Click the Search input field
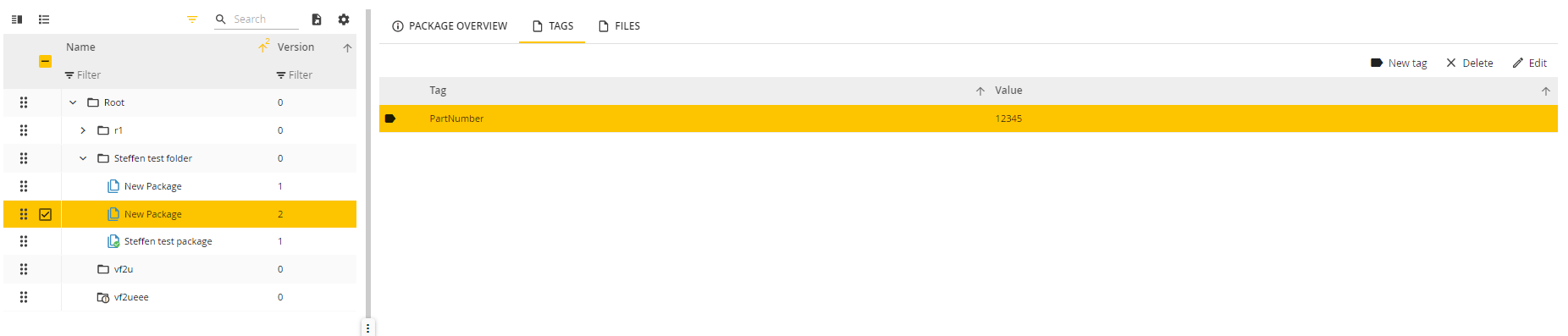 [x=265, y=19]
